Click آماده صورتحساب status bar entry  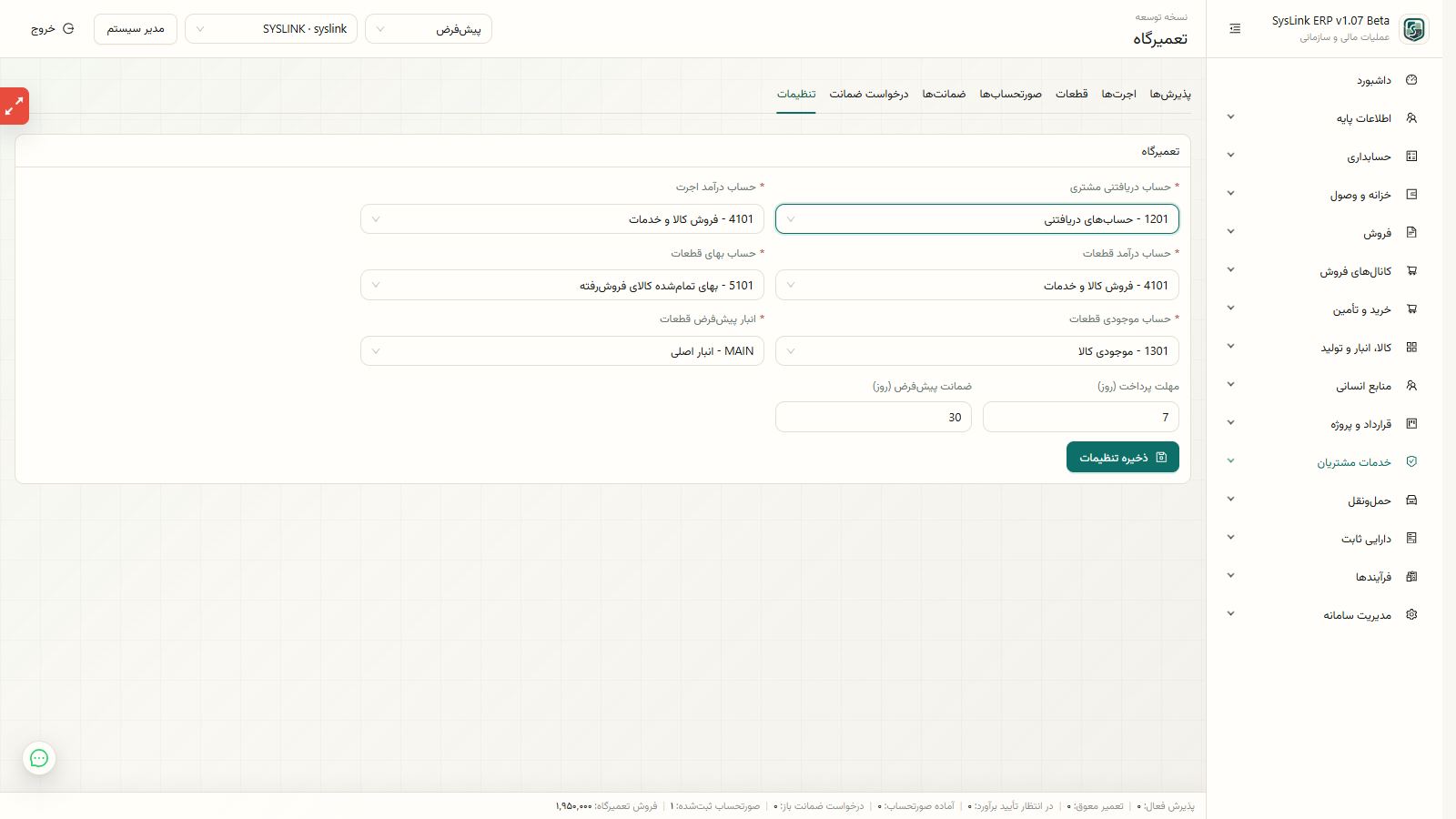point(916,806)
